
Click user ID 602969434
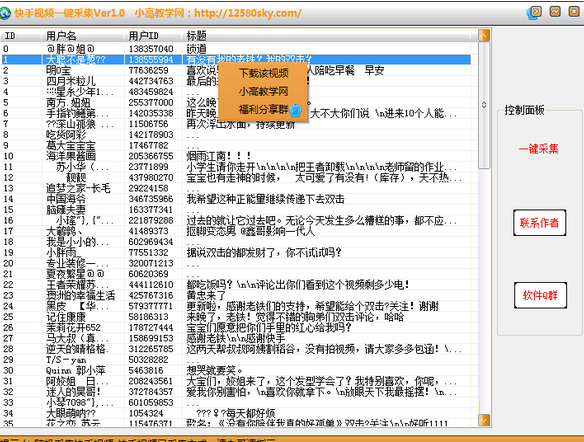point(151,242)
